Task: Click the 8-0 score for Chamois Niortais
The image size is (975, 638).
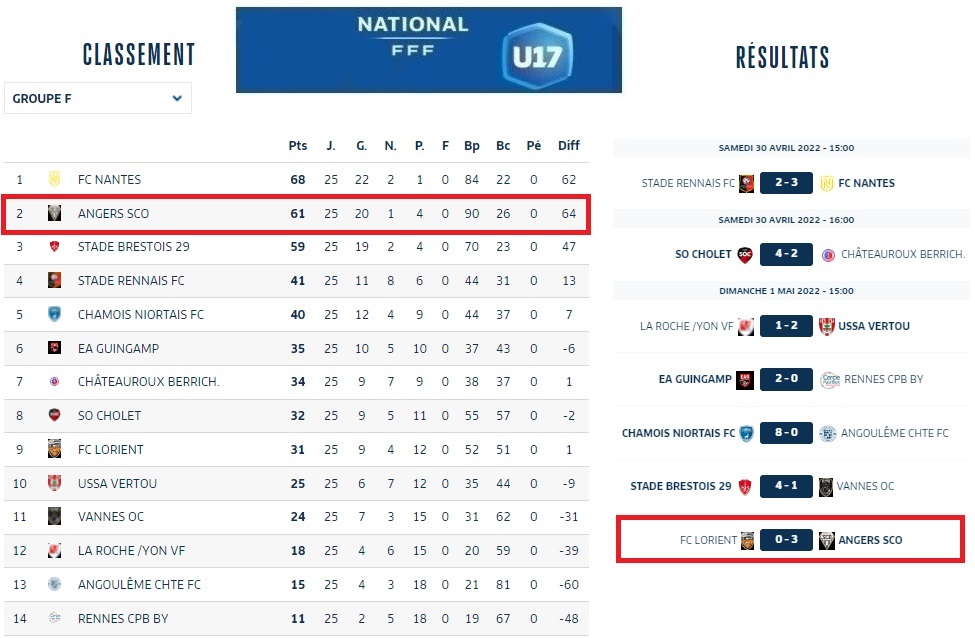Action: [785, 433]
